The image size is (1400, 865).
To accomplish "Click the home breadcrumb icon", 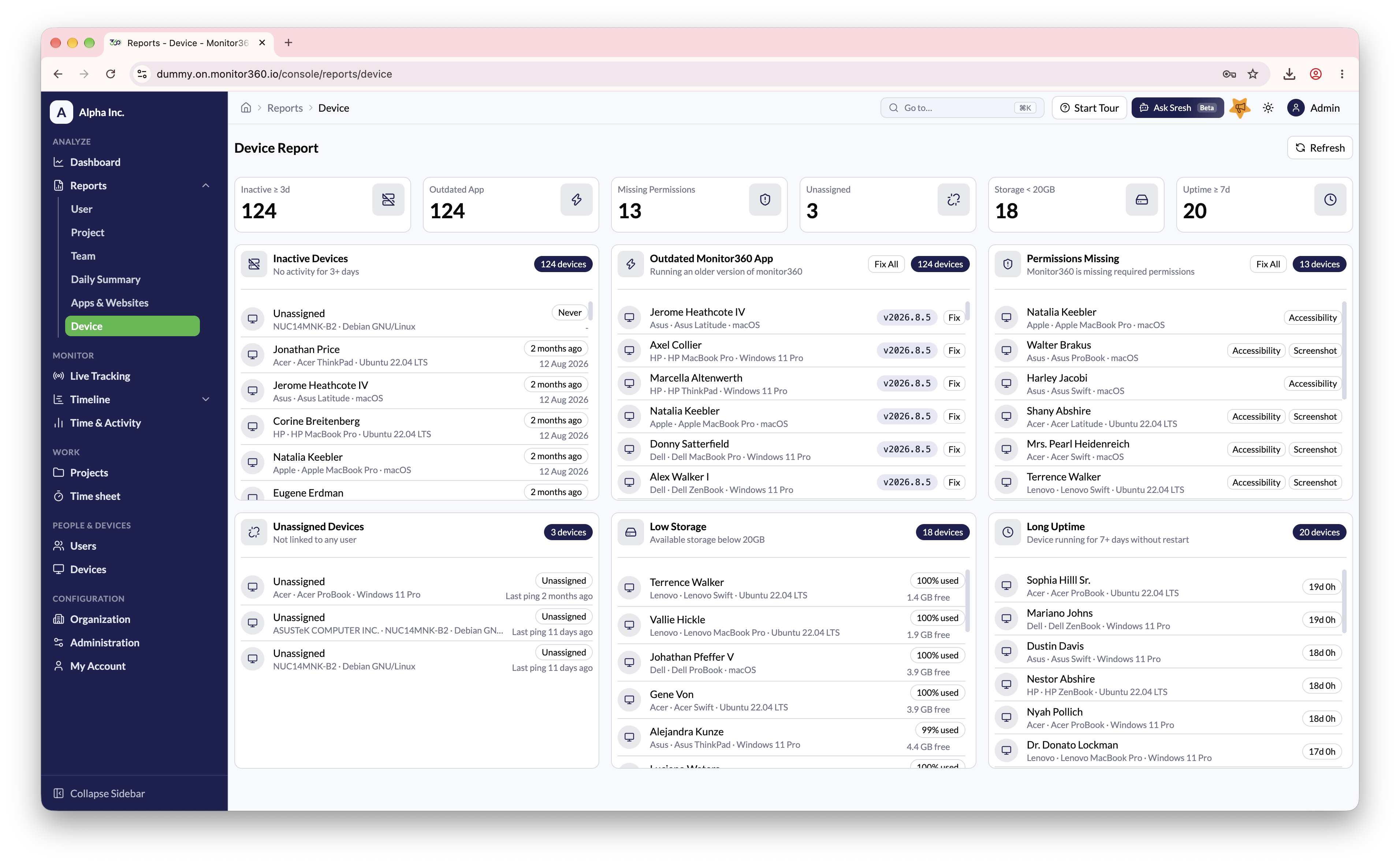I will tap(246, 108).
